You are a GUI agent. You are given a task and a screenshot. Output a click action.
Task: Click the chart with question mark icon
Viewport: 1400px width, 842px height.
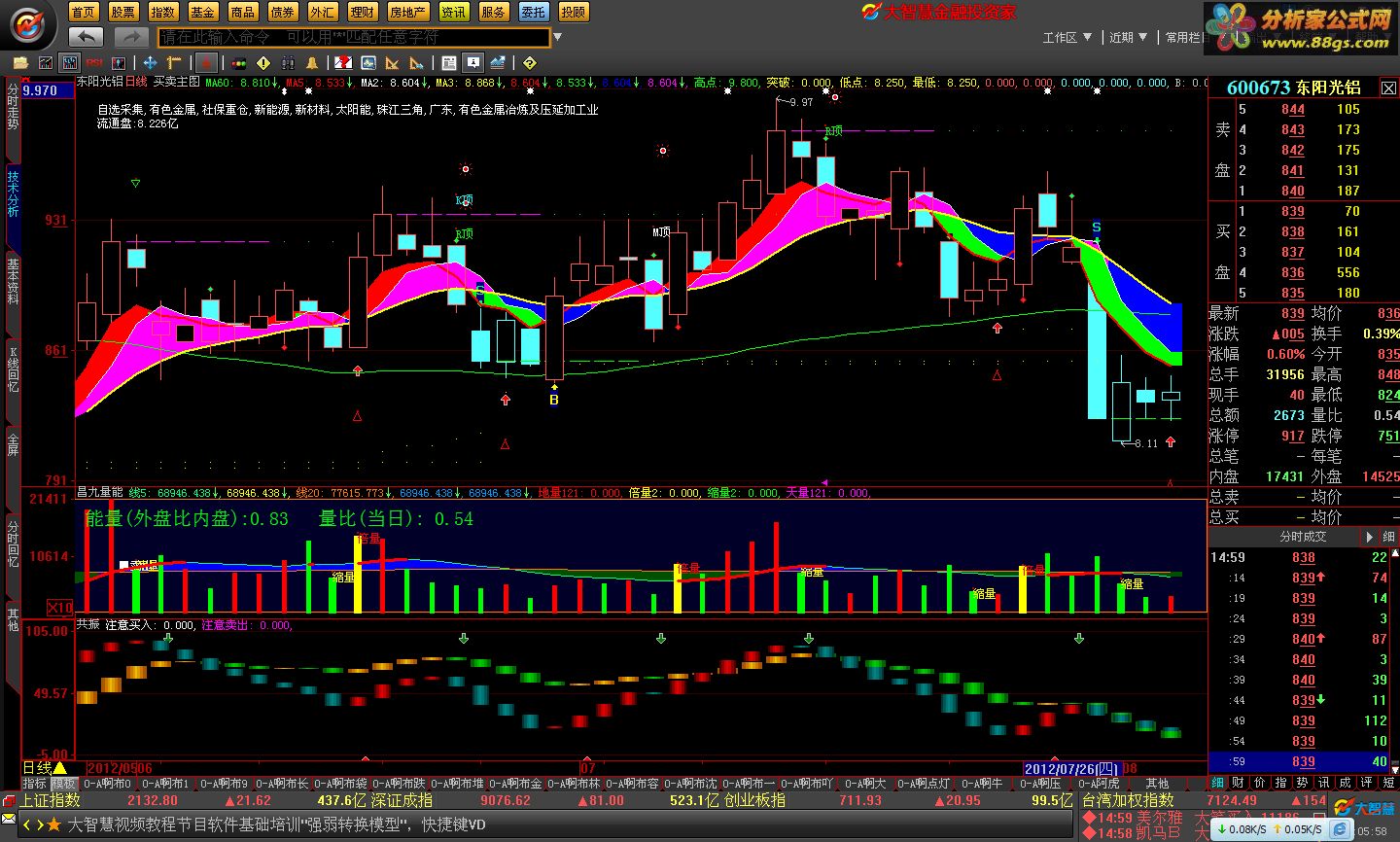[x=343, y=63]
